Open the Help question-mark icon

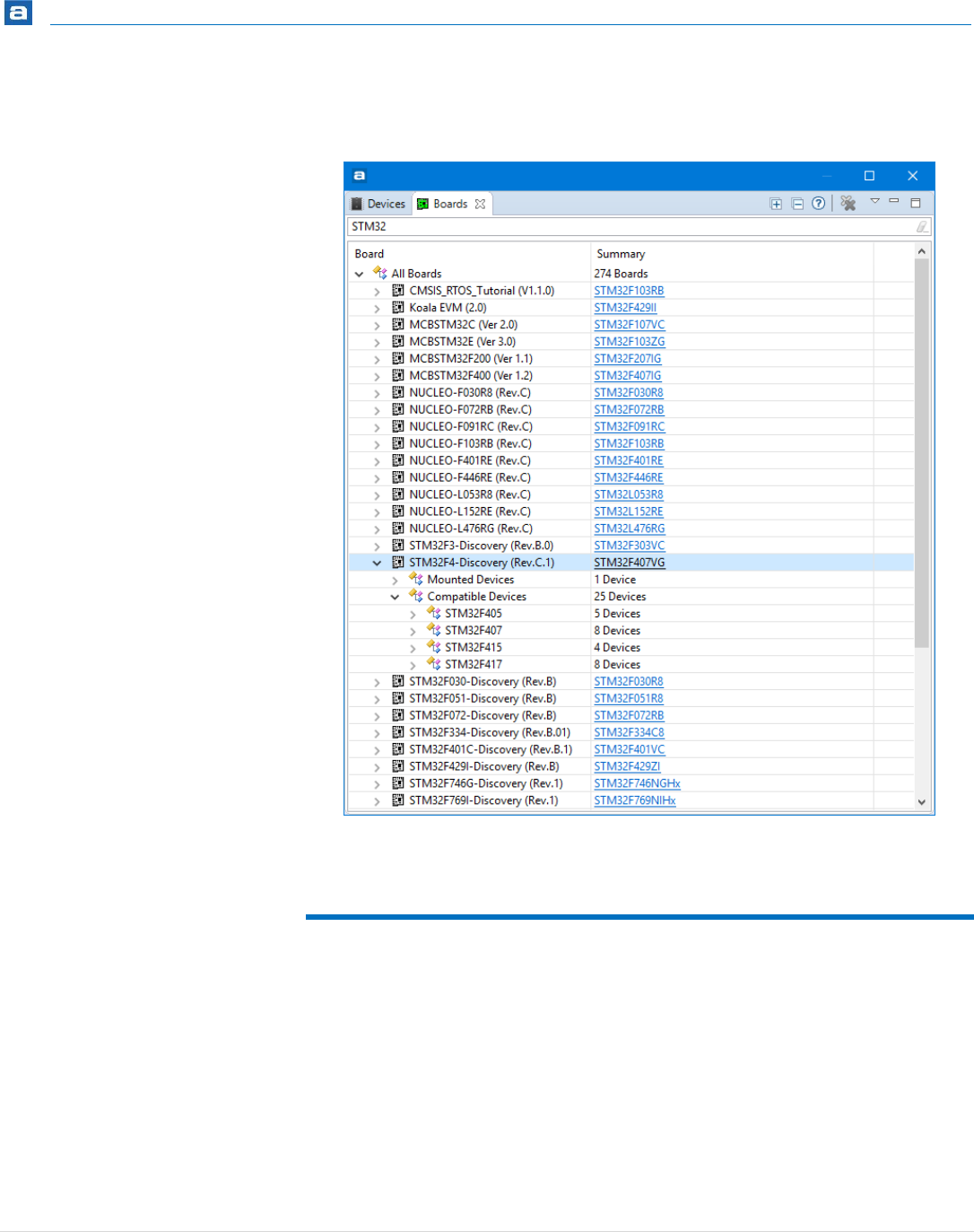click(818, 204)
